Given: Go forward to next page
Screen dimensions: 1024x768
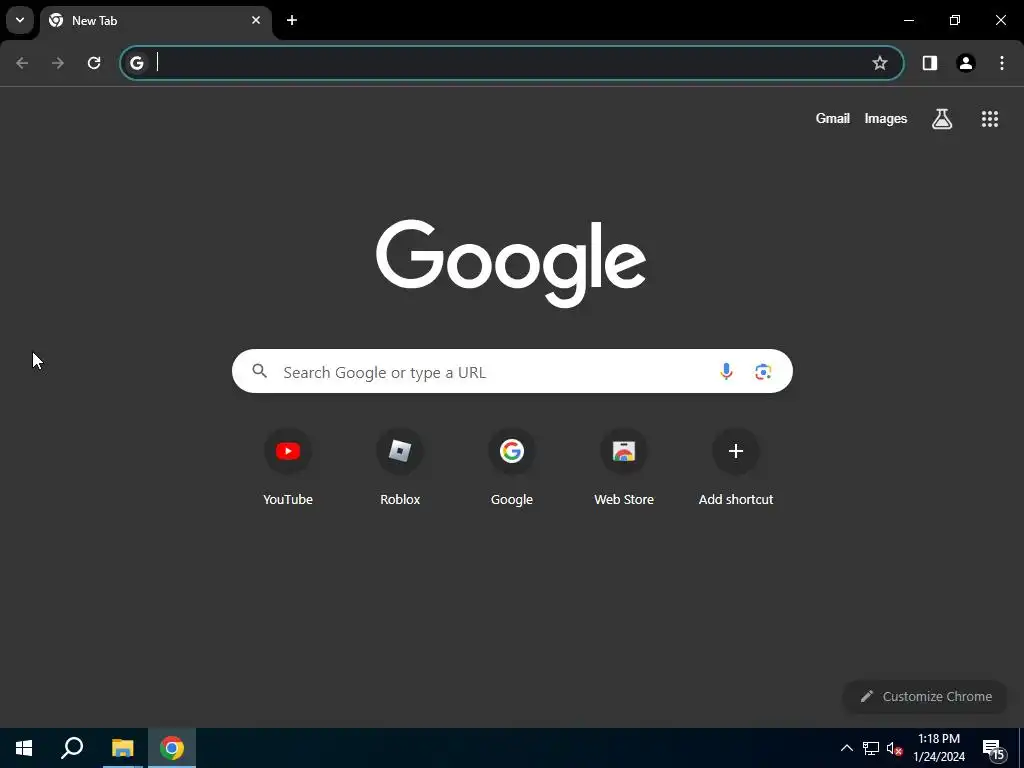Looking at the screenshot, I should tap(58, 63).
